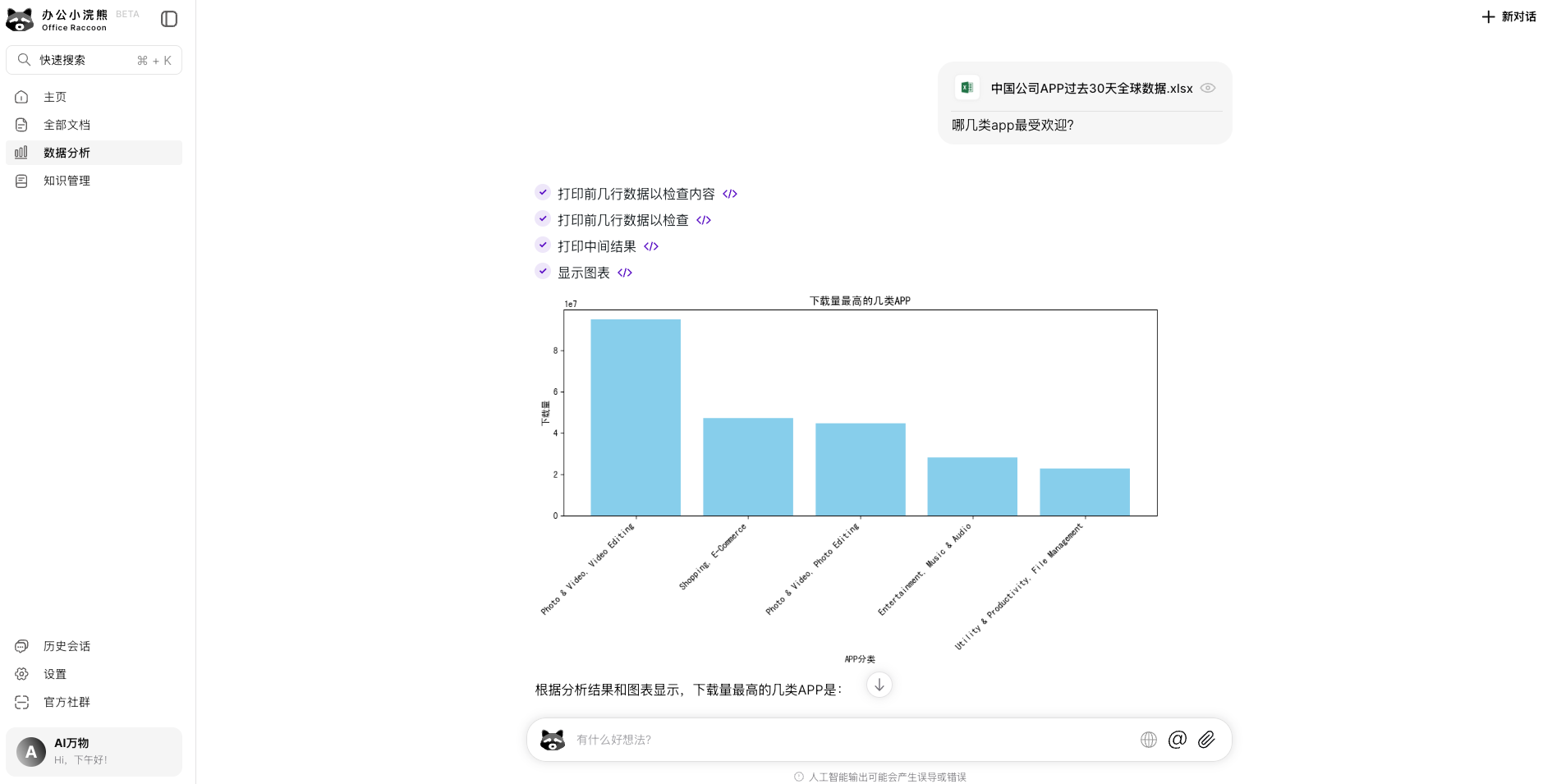
Task: Focus the 有什么好想法 message input
Action: 852,740
